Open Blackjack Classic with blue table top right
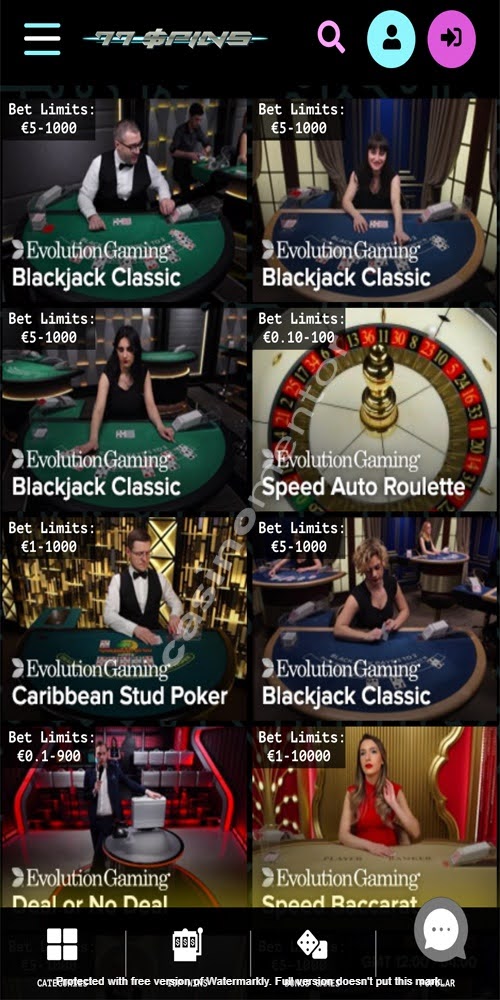Viewport: 500px width, 1000px height. pos(374,200)
